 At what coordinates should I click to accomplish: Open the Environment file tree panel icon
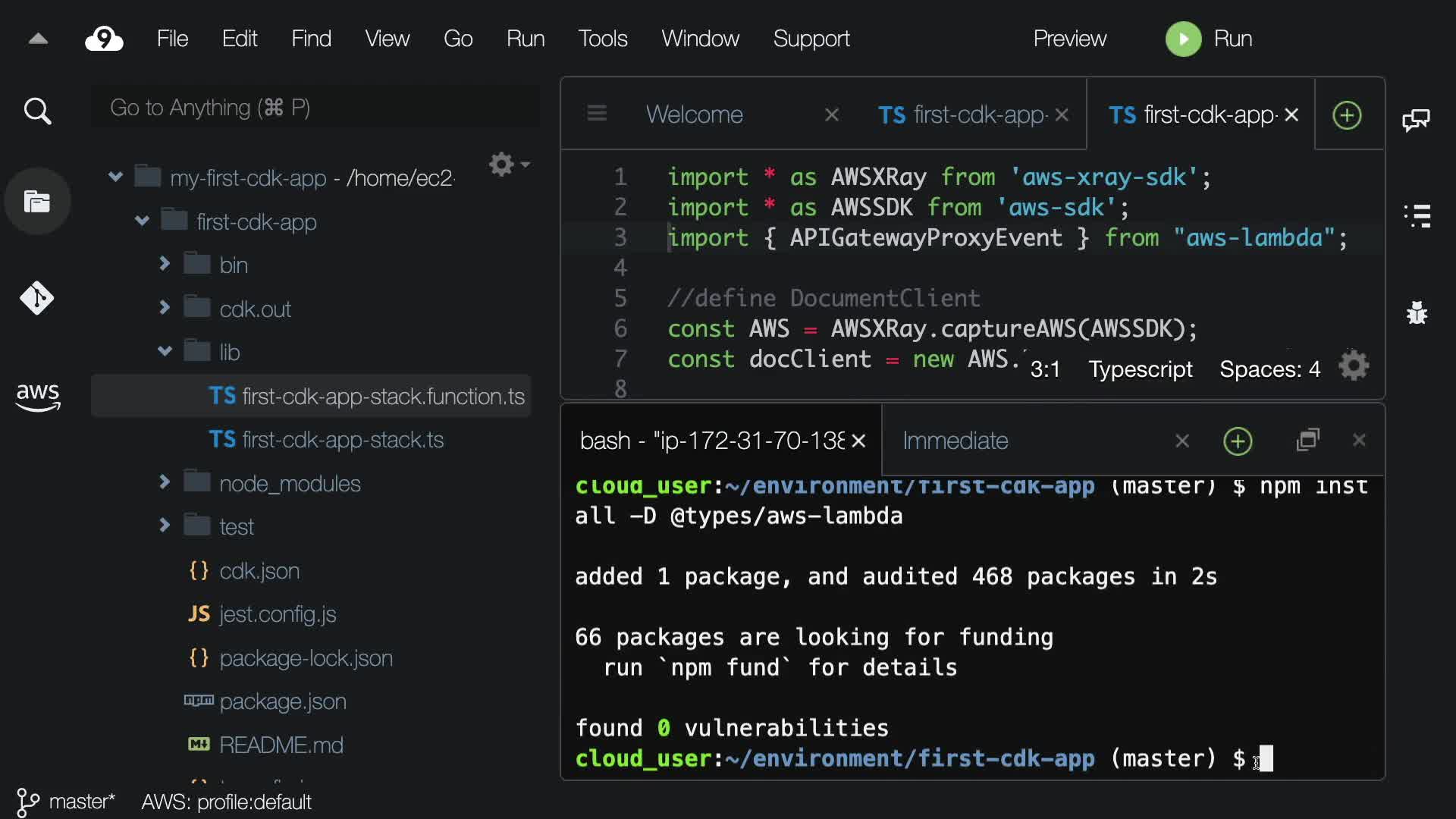[x=37, y=202]
